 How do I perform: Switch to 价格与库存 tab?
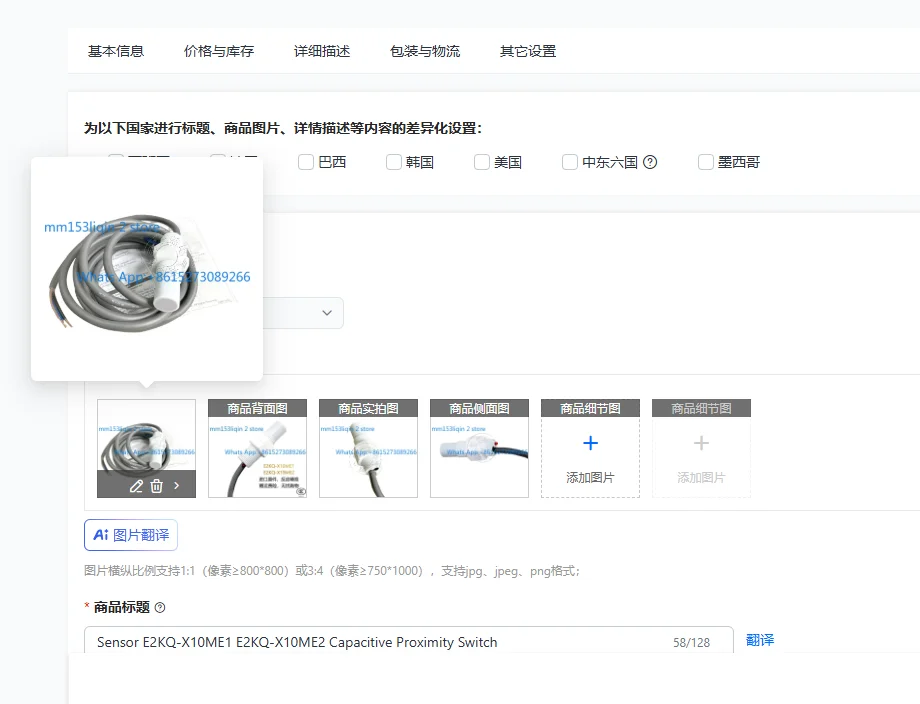pos(219,51)
